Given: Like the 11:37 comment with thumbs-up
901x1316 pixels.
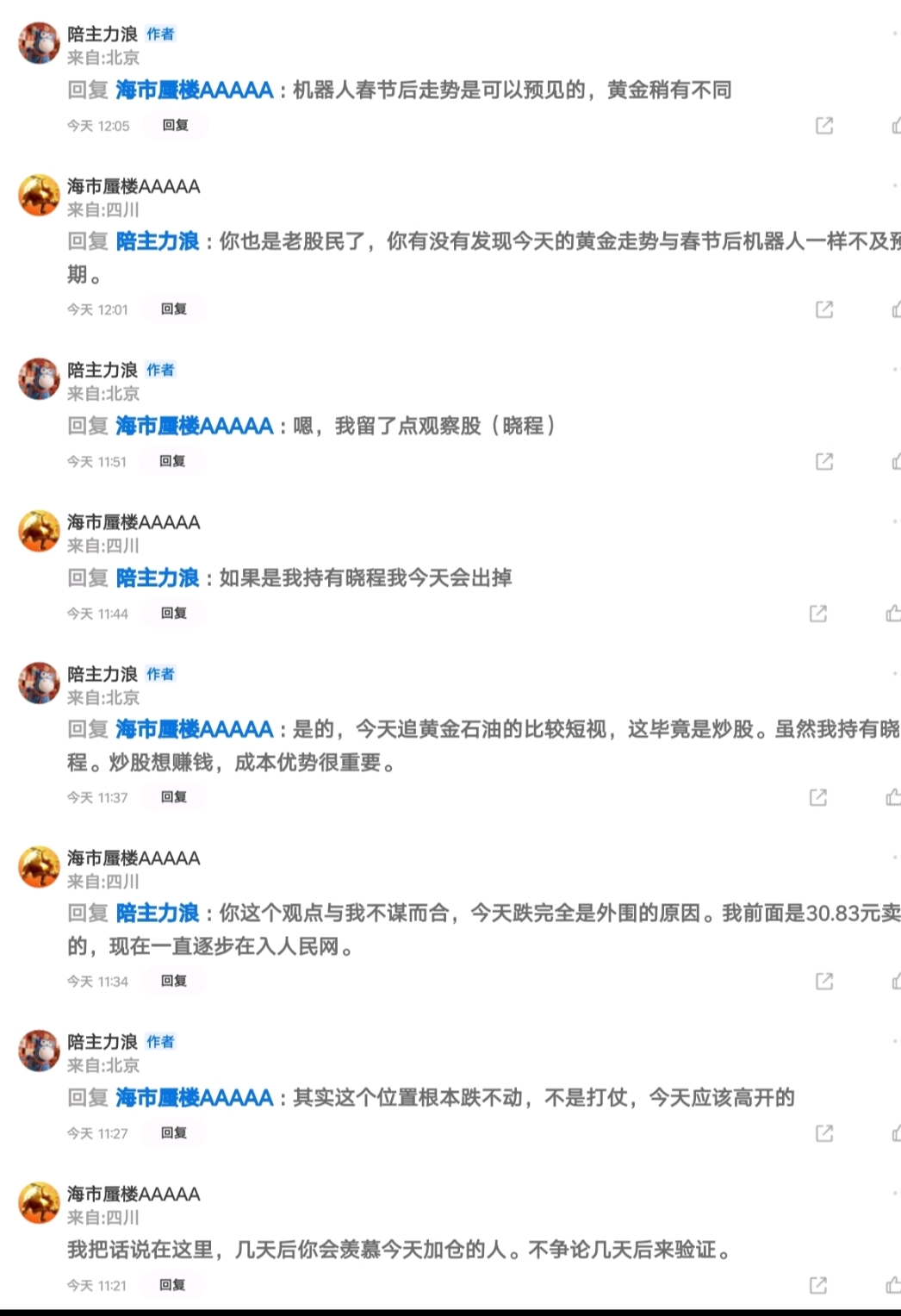Looking at the screenshot, I should tap(893, 798).
